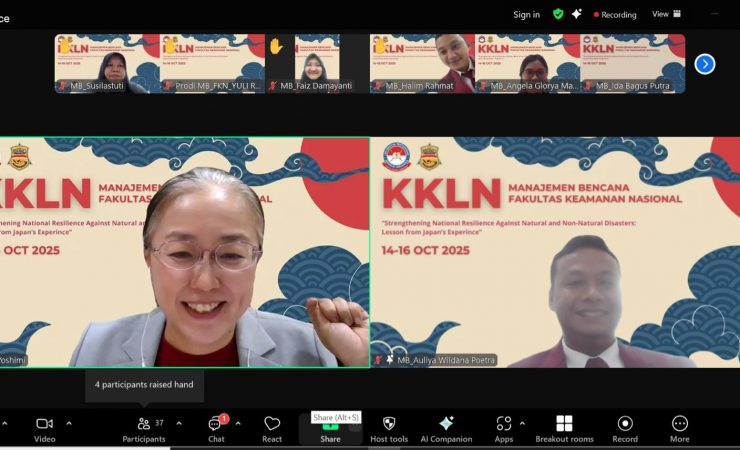The width and height of the screenshot is (740, 450).
Task: Expand the Apps options chevron
Action: 522,423
